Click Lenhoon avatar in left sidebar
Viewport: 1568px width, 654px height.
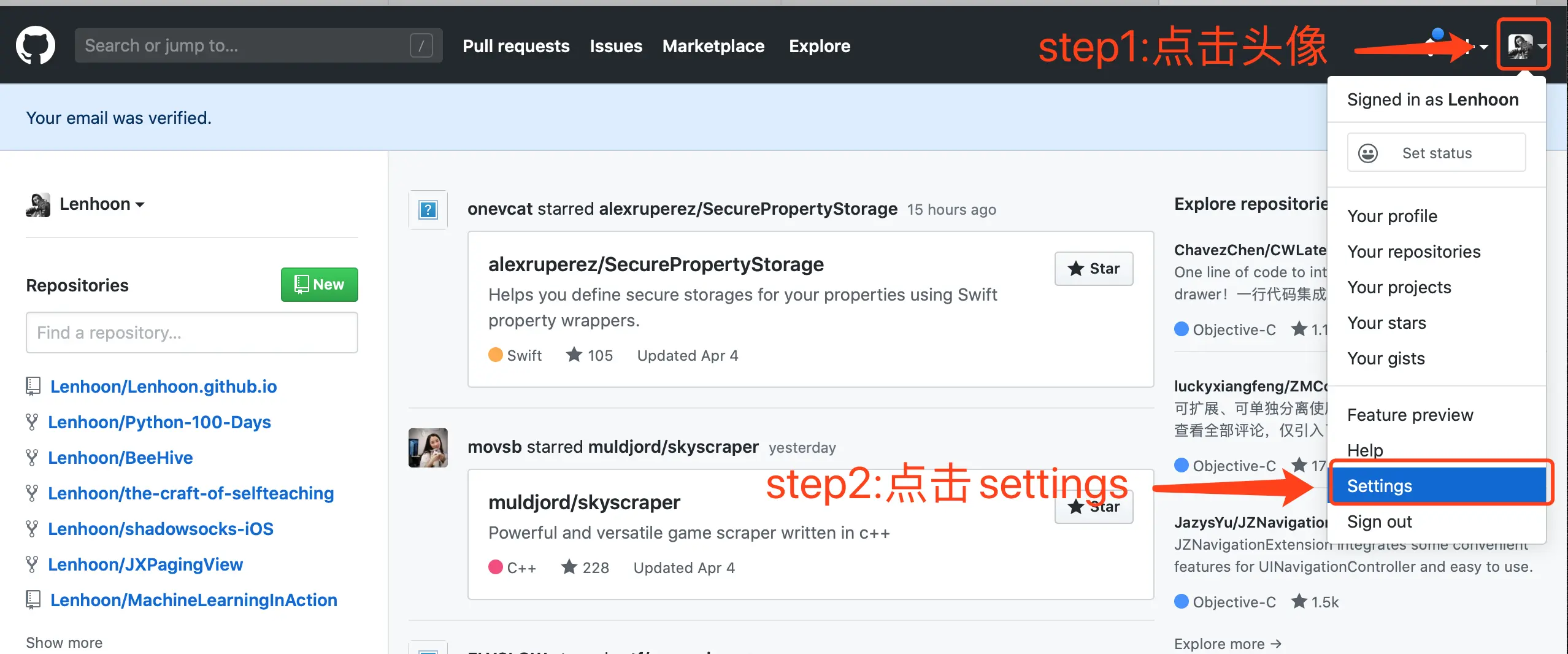point(38,204)
